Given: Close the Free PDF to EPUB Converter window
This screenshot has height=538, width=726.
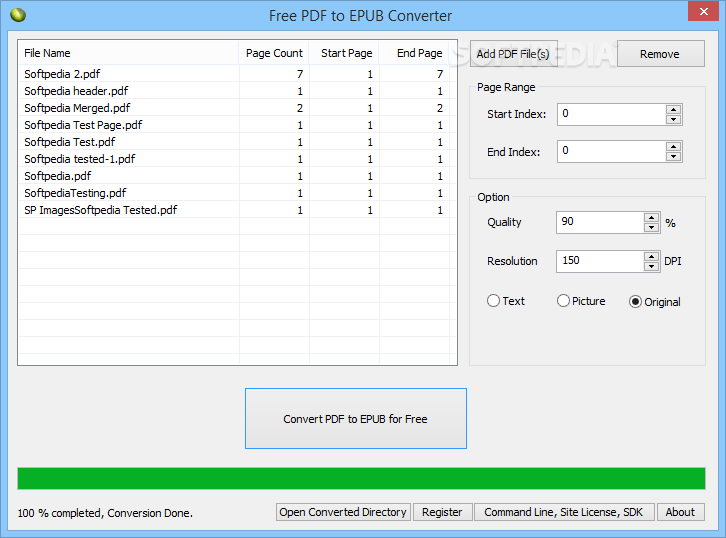Looking at the screenshot, I should (x=703, y=12).
